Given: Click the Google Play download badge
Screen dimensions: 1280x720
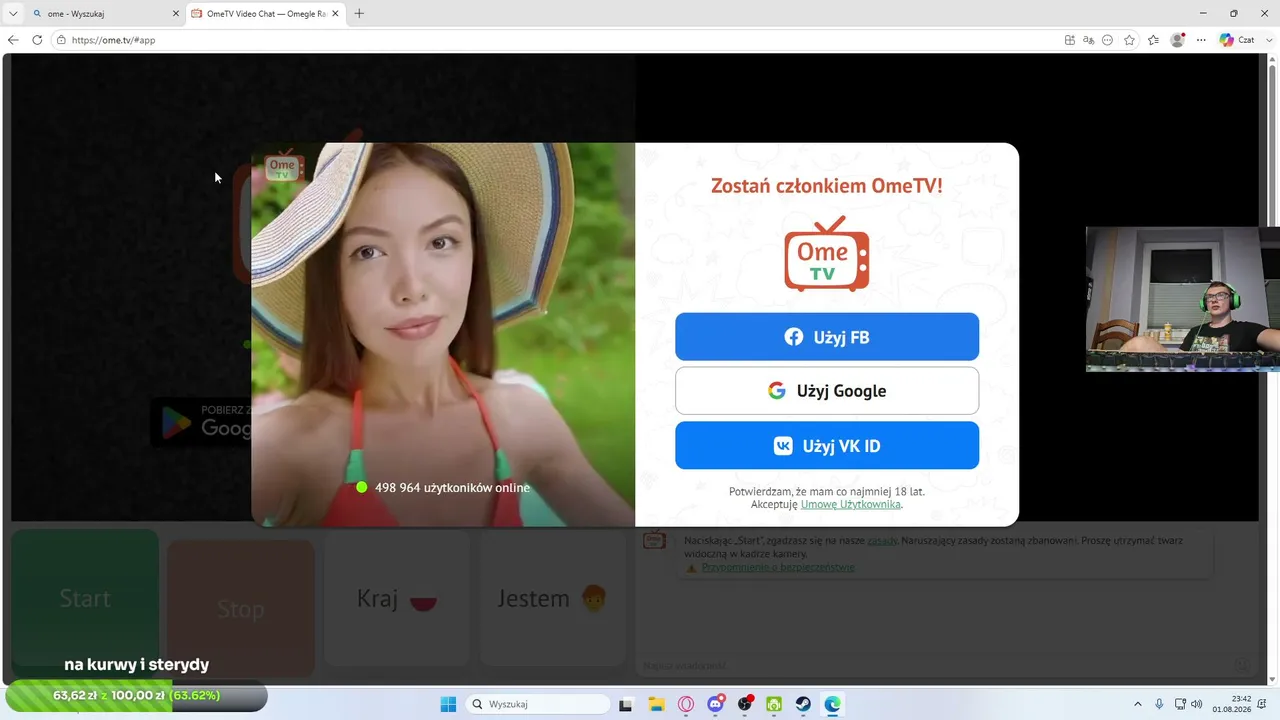Looking at the screenshot, I should (x=201, y=422).
